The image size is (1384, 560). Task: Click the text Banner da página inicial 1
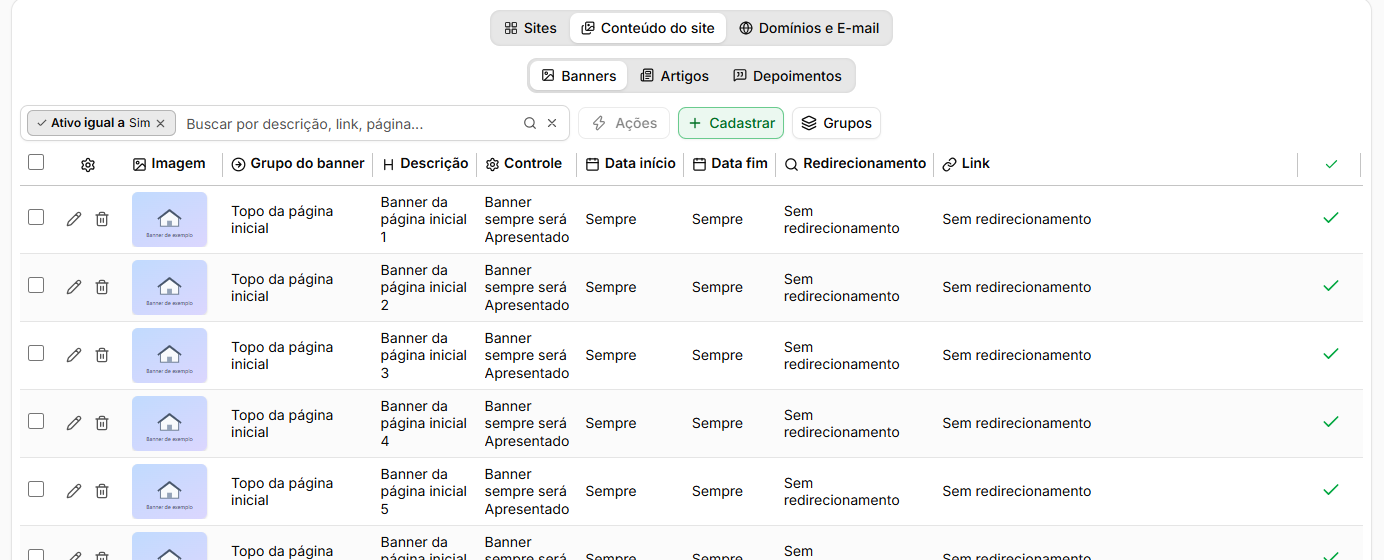[424, 219]
